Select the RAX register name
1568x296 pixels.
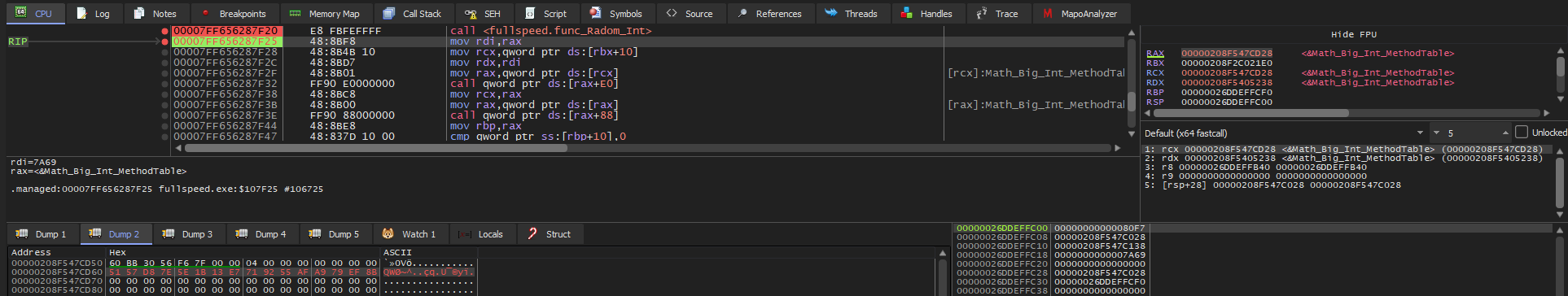pos(1154,54)
